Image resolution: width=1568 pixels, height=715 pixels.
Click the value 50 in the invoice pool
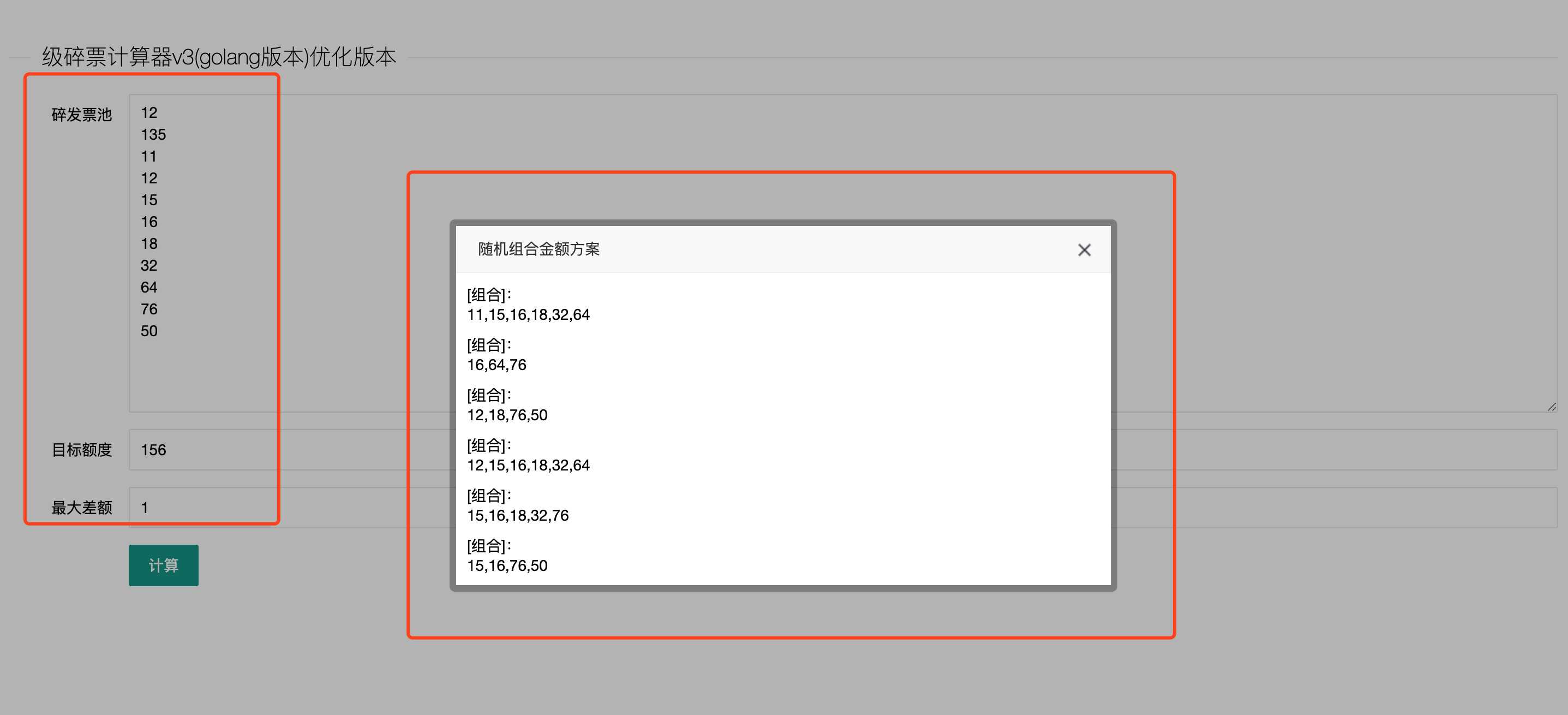pos(148,331)
